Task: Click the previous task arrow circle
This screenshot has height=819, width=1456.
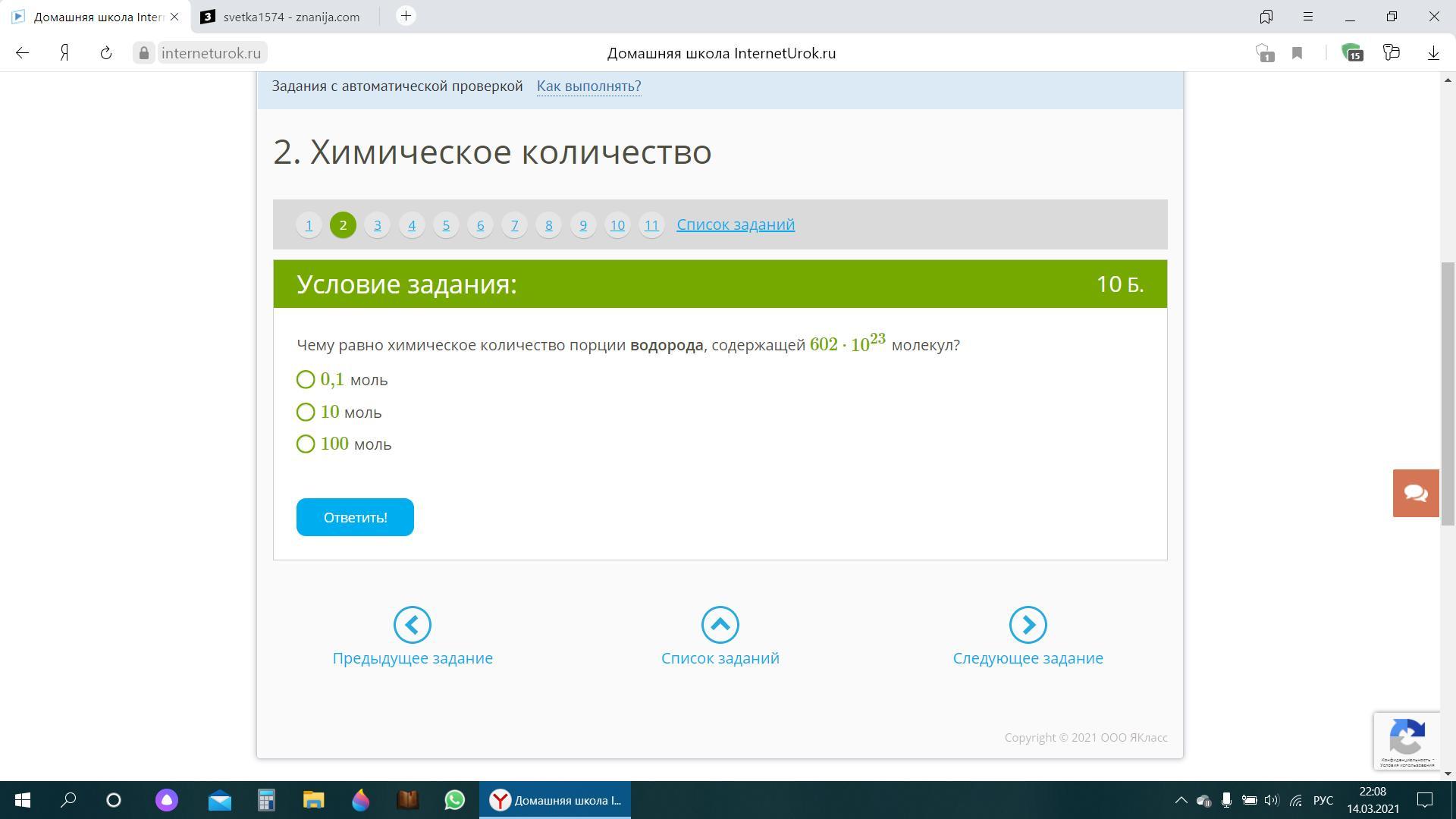Action: 413,625
